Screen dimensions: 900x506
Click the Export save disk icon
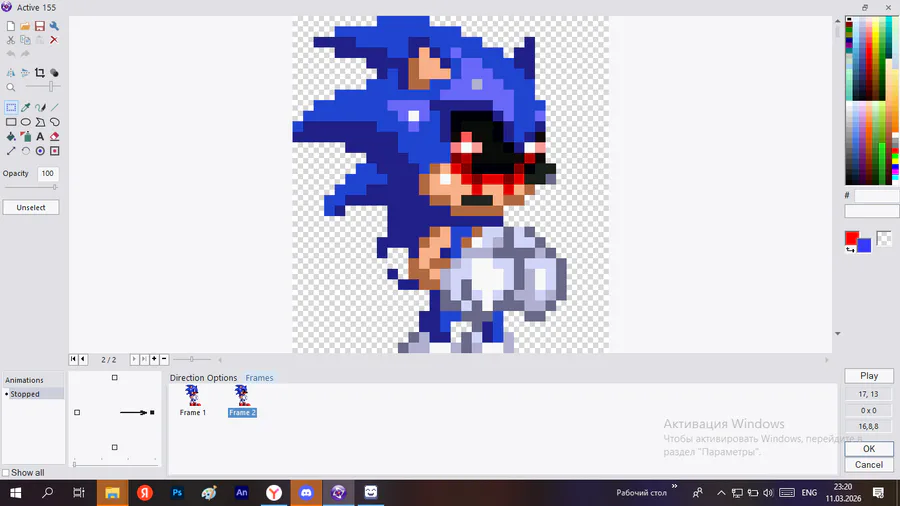[x=40, y=26]
